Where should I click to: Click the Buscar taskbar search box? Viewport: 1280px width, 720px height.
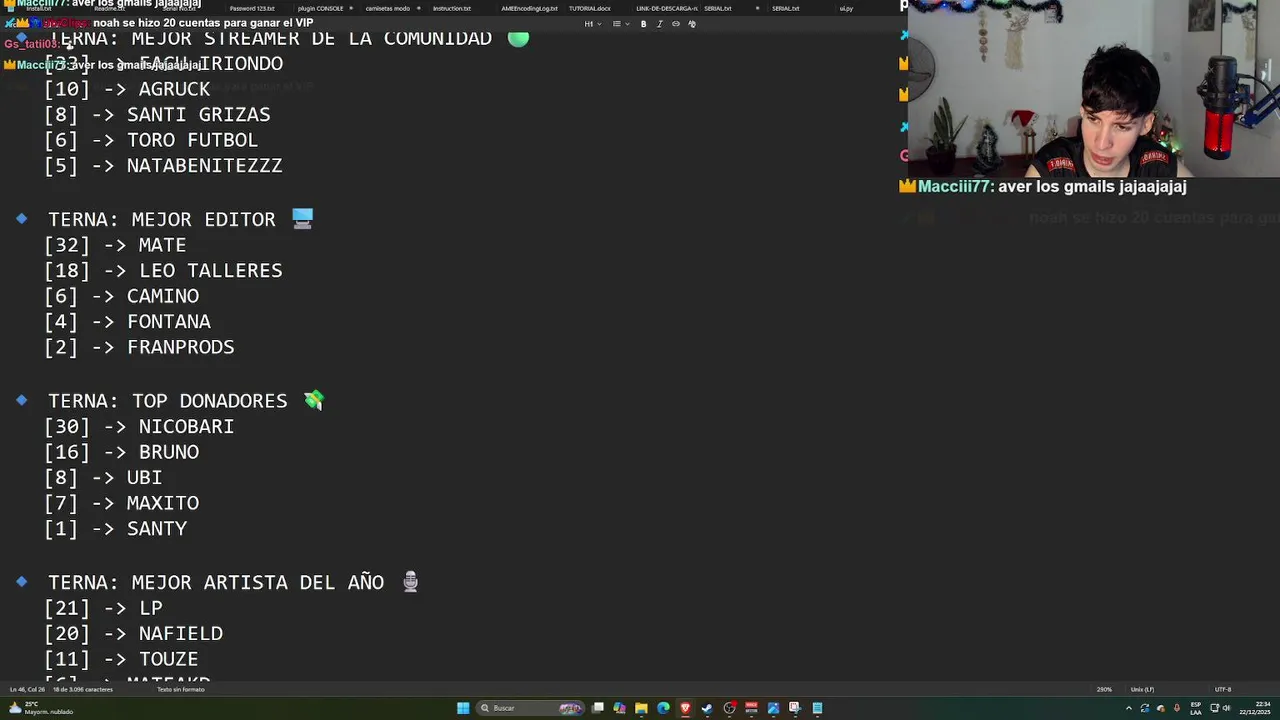point(530,708)
